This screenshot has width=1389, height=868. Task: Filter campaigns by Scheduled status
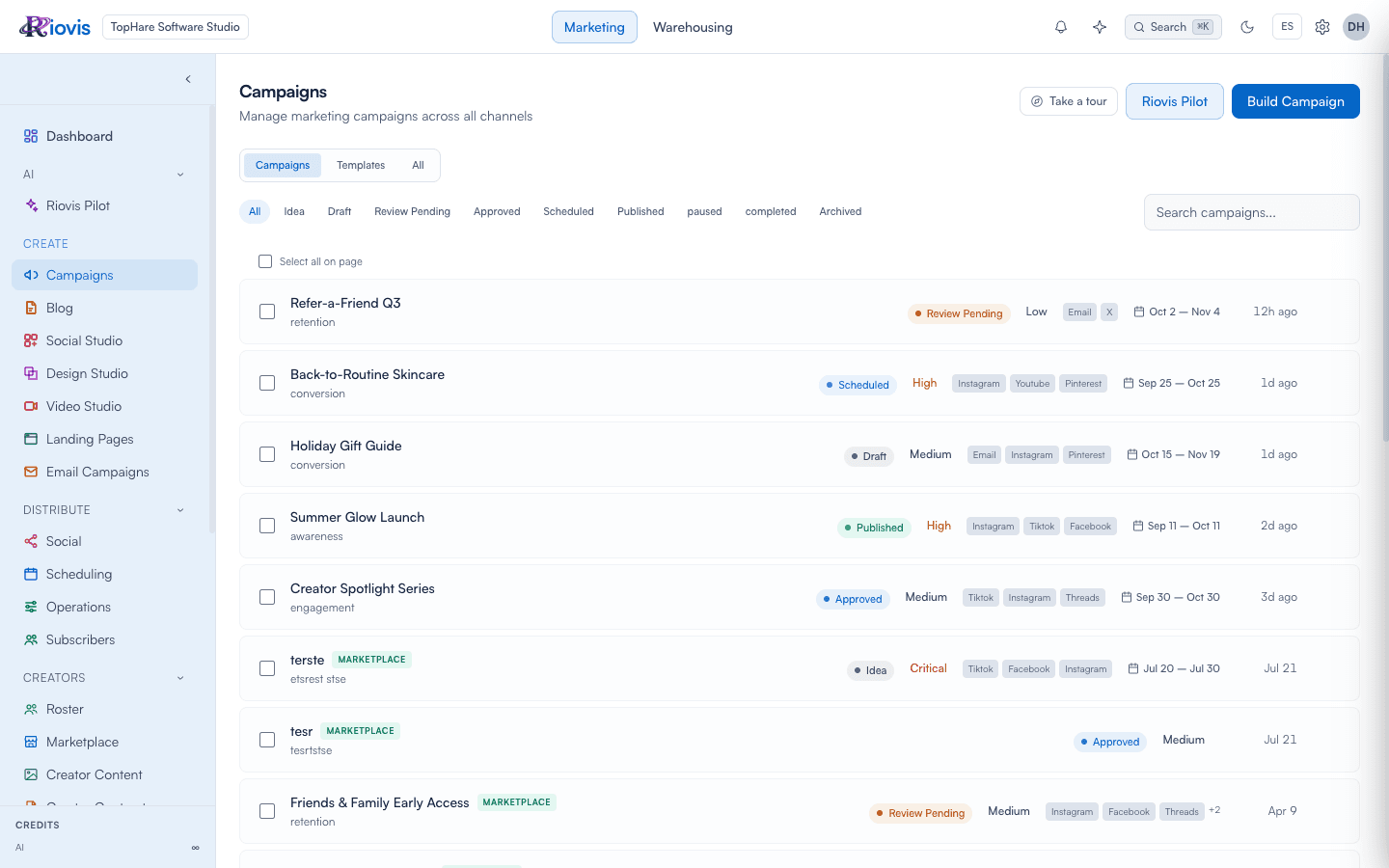(568, 211)
